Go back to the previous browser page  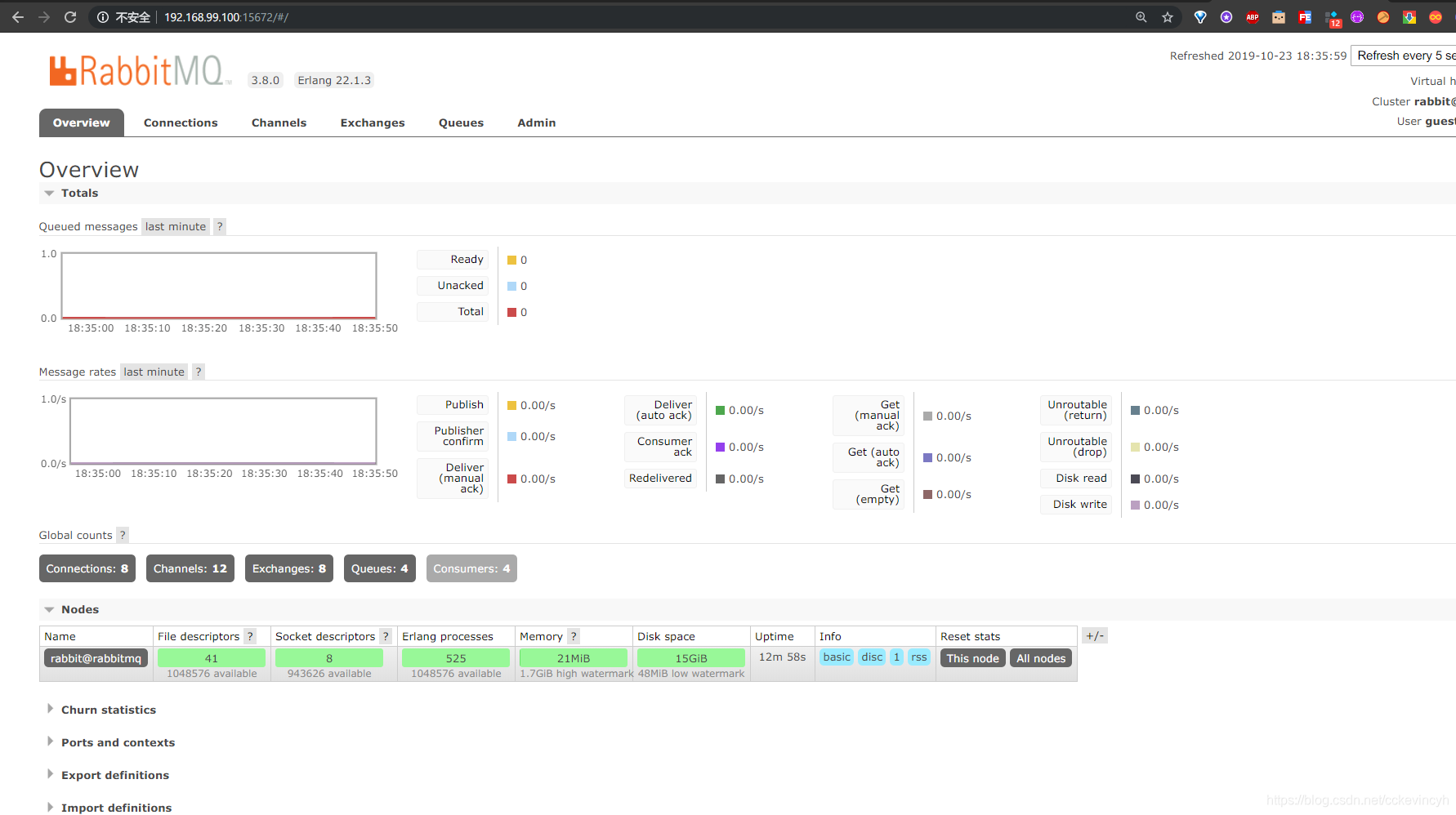[18, 17]
